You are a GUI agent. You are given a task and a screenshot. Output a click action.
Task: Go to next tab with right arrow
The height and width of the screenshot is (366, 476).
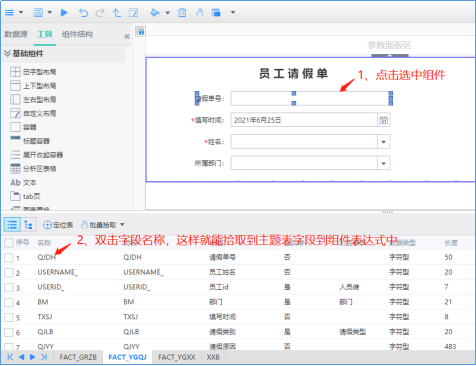pyautogui.click(x=33, y=357)
